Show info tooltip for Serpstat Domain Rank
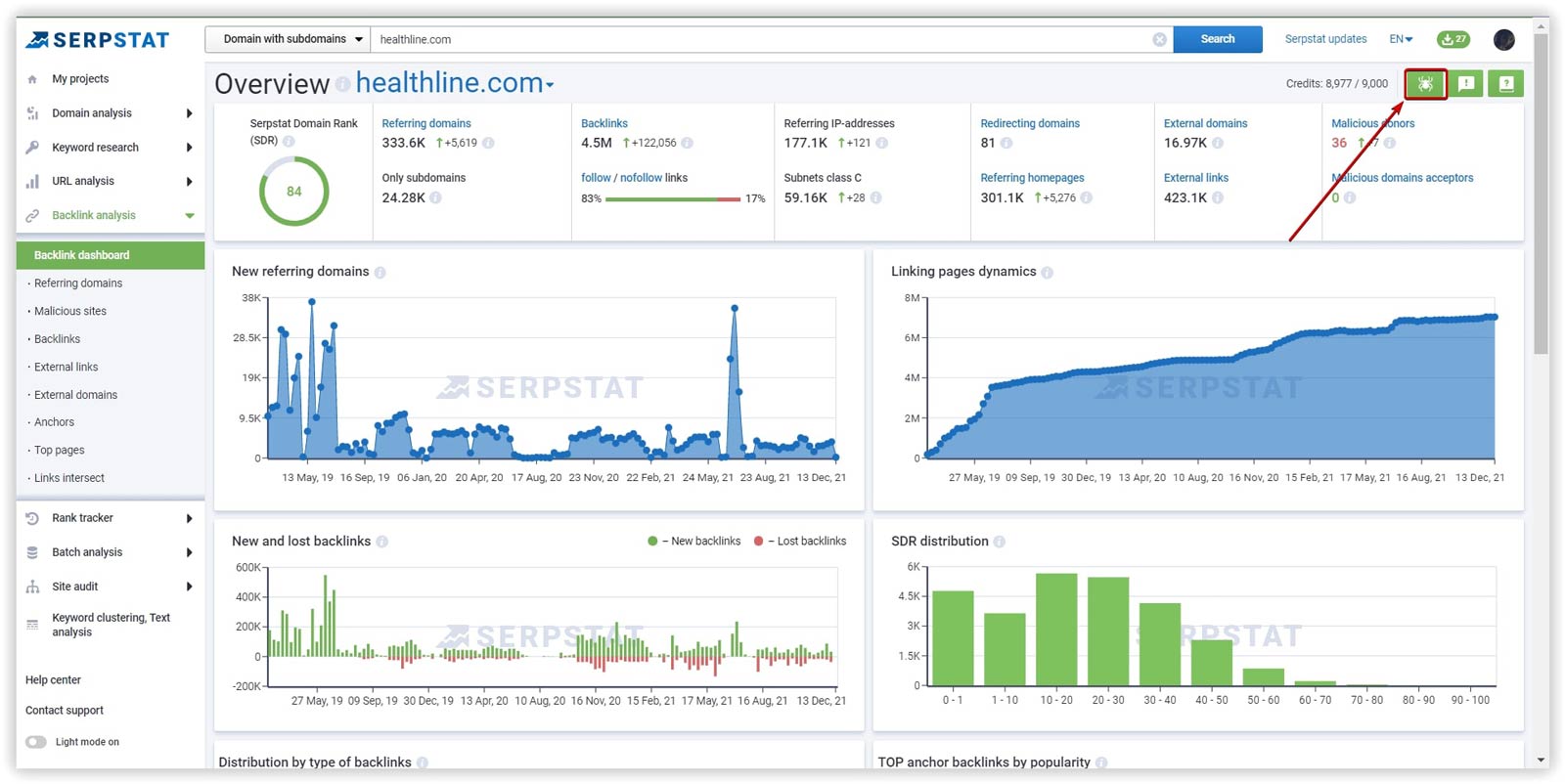Image resolution: width=1565 pixels, height=784 pixels. [289, 141]
